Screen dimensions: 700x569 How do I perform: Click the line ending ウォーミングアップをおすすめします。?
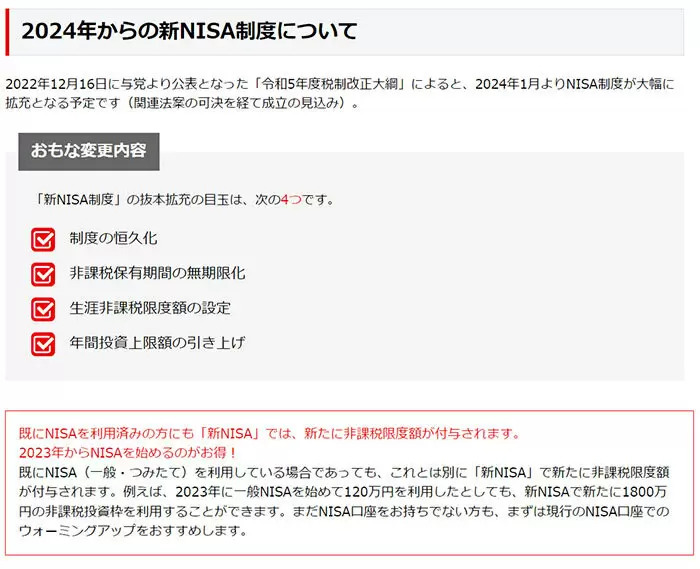[133, 531]
